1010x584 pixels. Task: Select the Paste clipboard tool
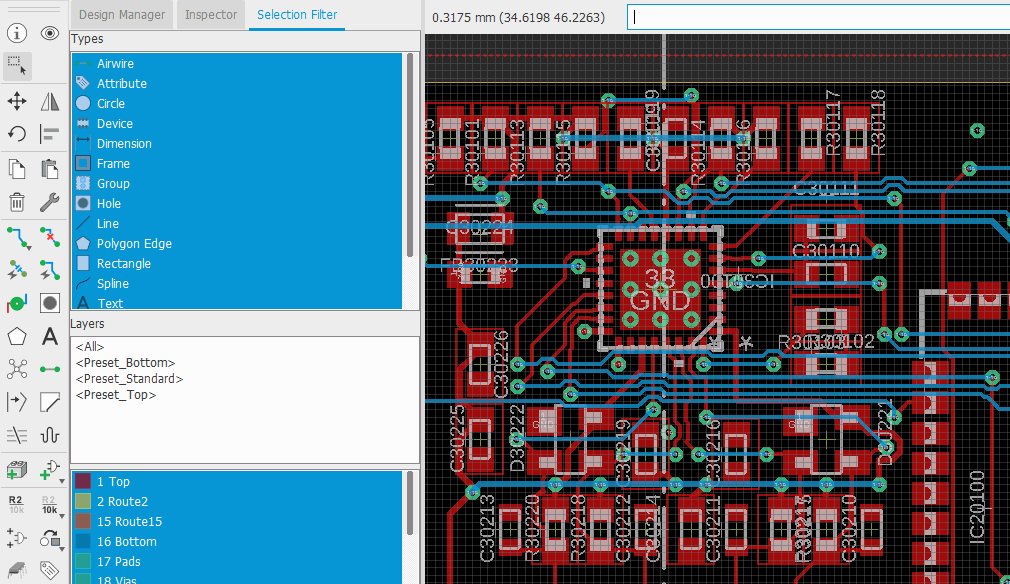coord(50,168)
